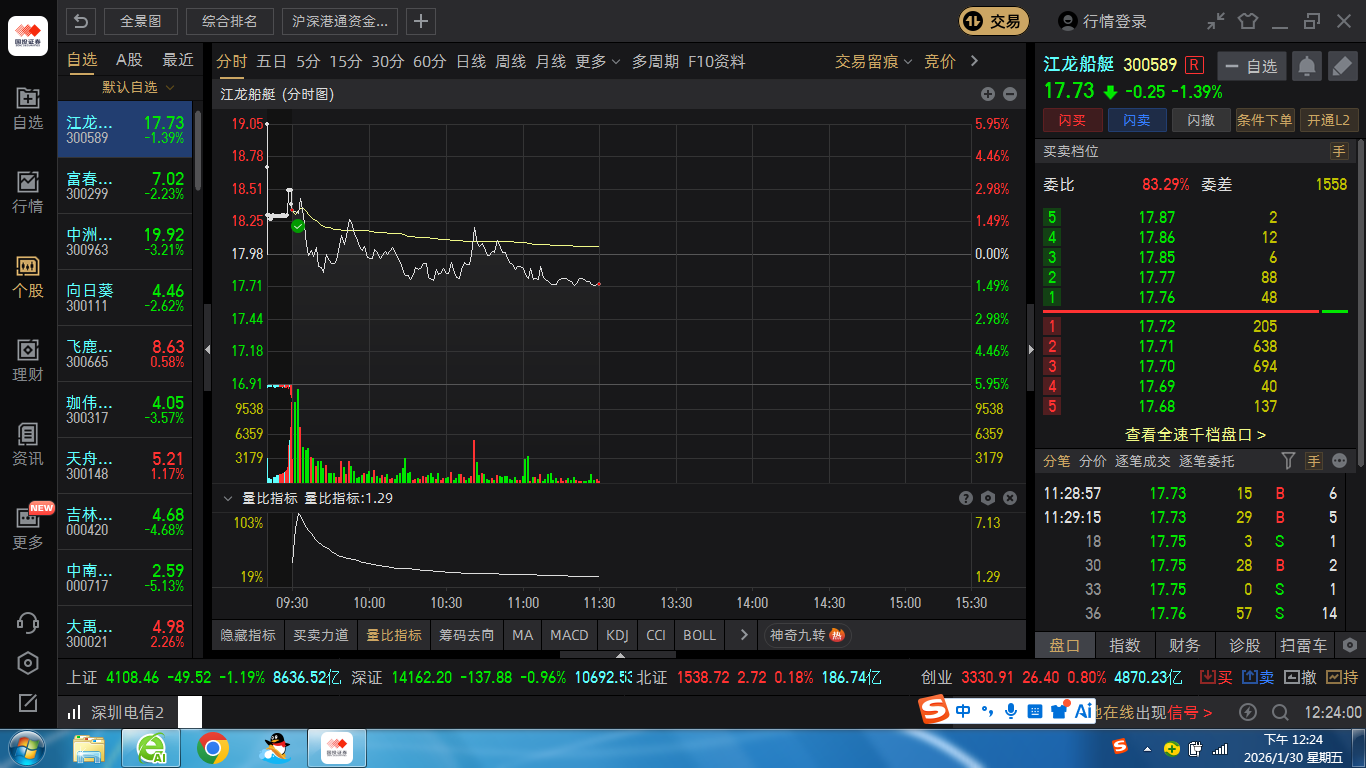Click the blue 闪卖 button

coord(1137,120)
